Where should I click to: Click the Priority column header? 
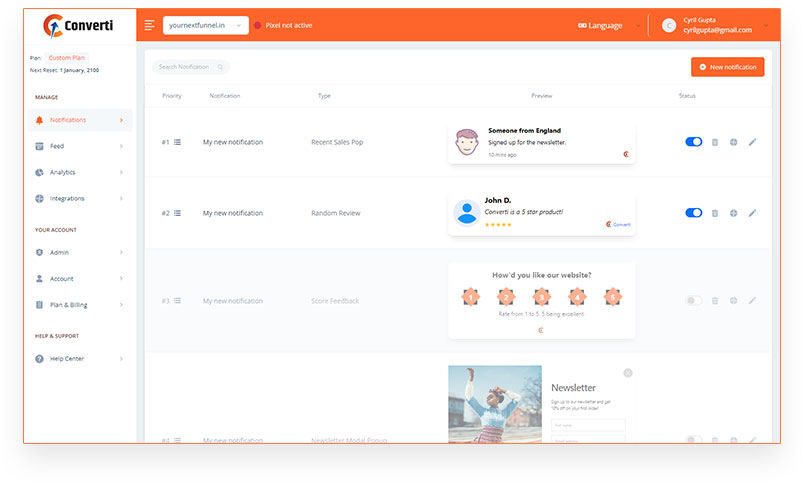pos(172,96)
